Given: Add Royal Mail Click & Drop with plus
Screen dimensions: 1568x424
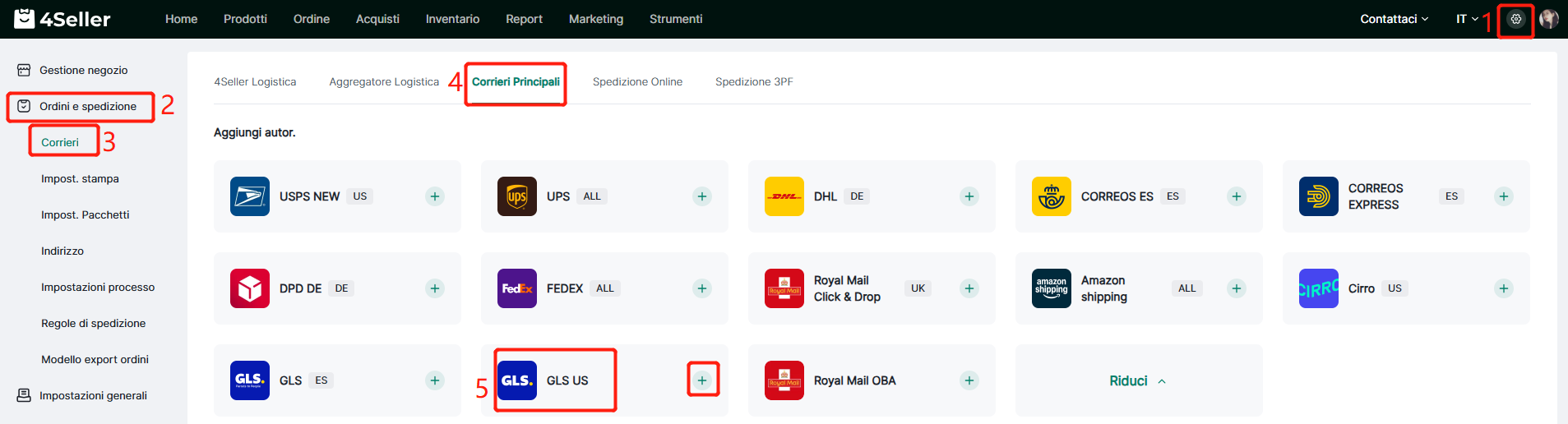Looking at the screenshot, I should 969,288.
